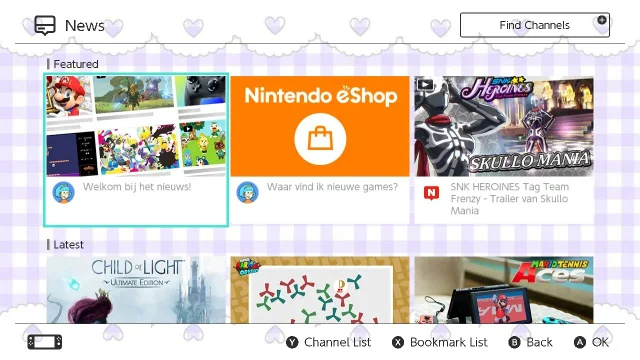Click the plus icon on Find Channels
The height and width of the screenshot is (360, 640).
pos(602,20)
